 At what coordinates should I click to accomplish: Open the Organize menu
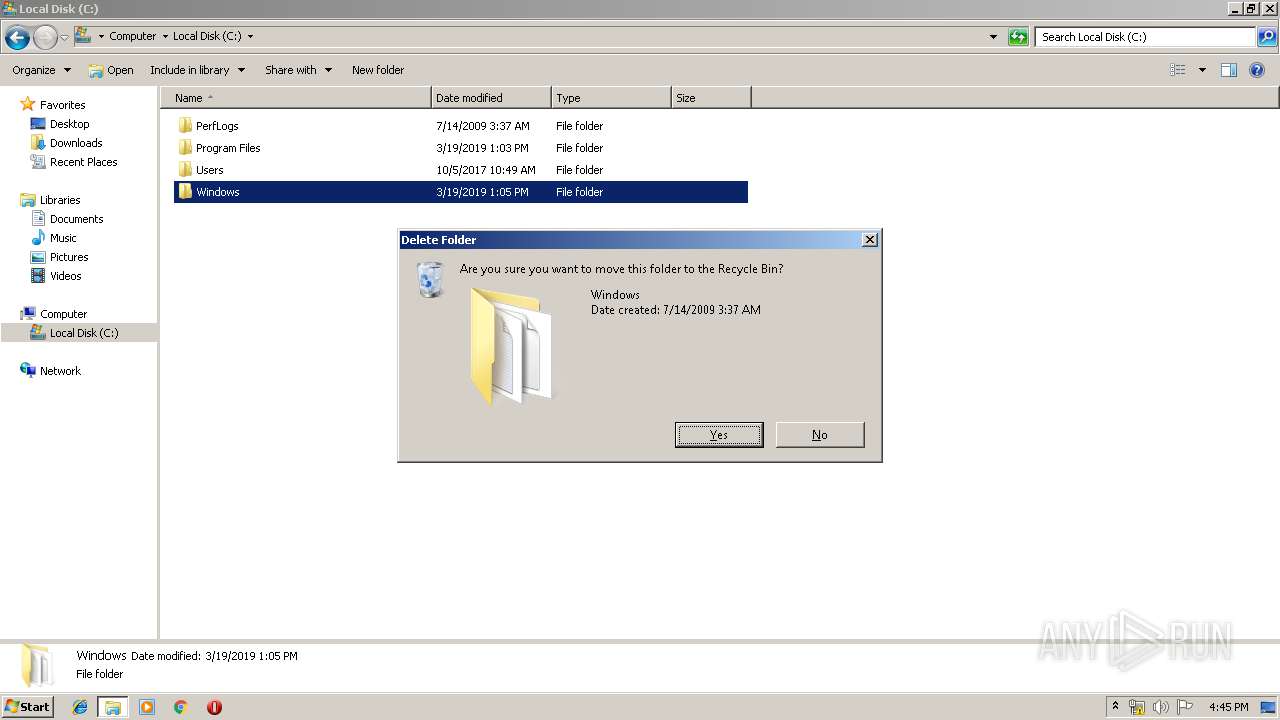pyautogui.click(x=42, y=70)
